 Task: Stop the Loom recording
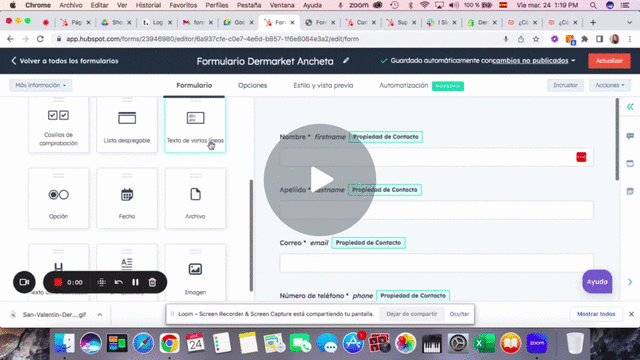pyautogui.click(x=58, y=282)
